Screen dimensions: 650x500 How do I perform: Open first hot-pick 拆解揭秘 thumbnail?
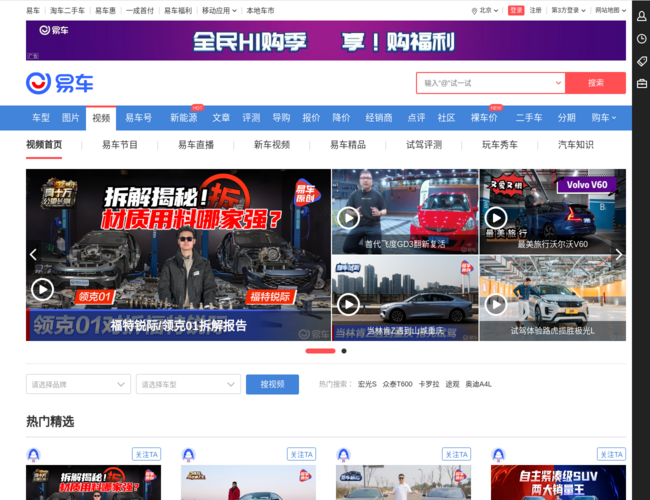[93, 483]
